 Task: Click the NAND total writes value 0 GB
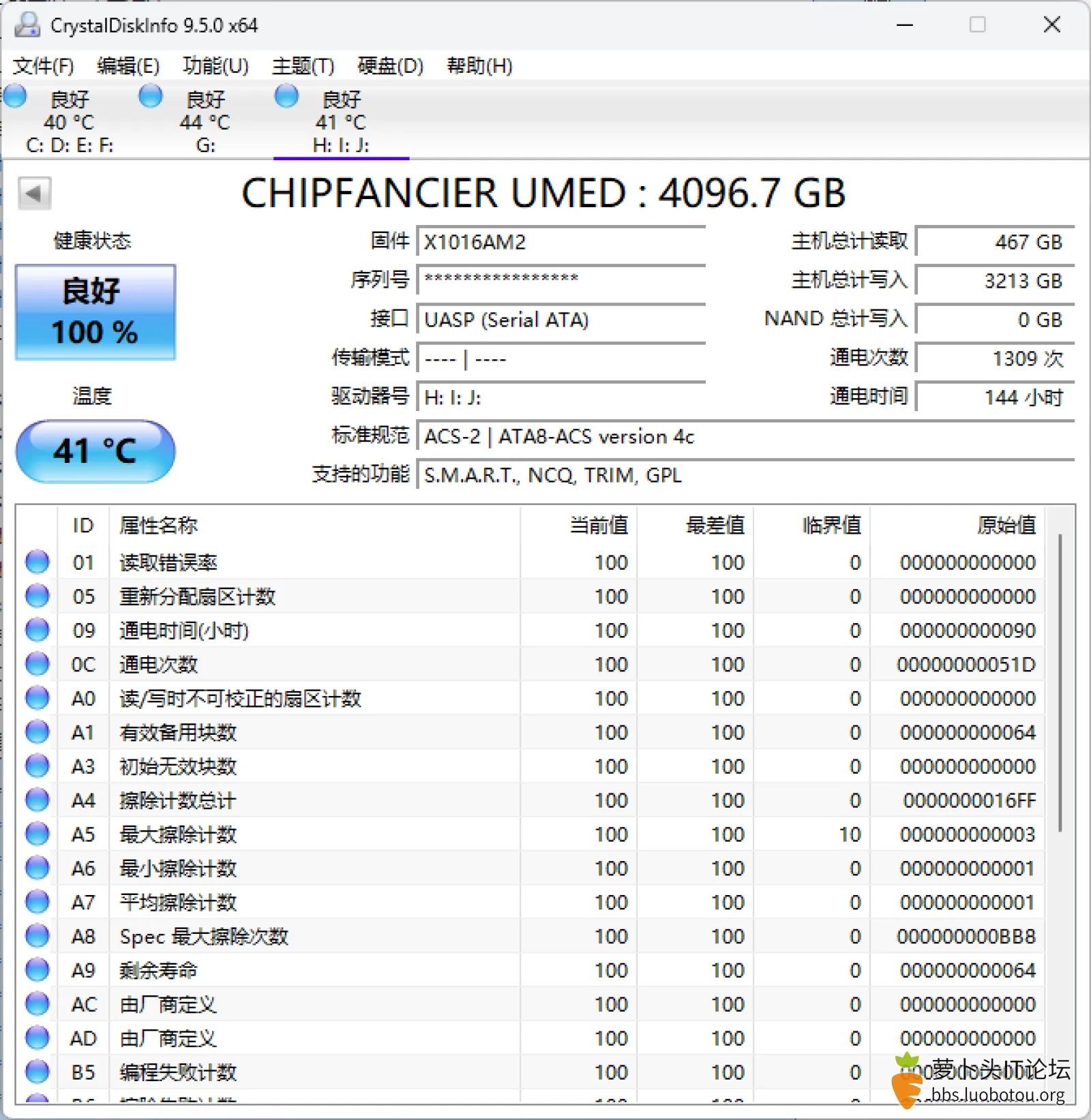click(996, 320)
